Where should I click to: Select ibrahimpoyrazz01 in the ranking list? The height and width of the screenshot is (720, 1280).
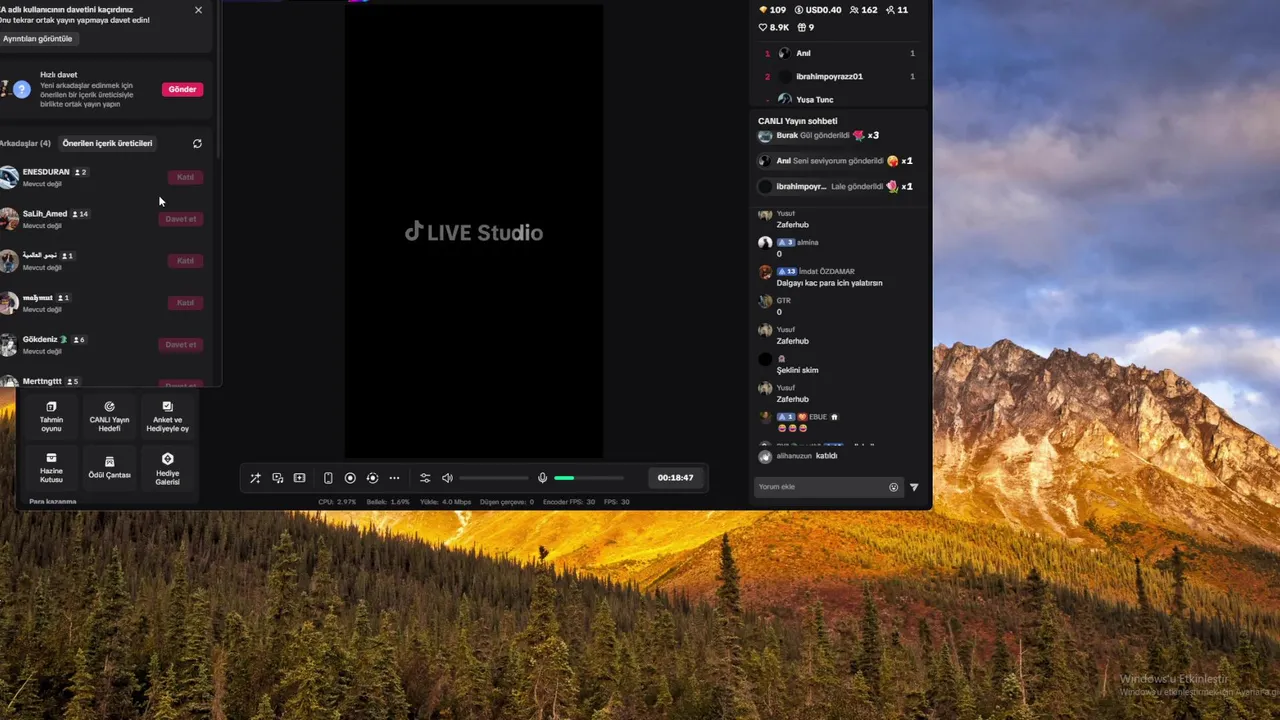tap(840, 76)
